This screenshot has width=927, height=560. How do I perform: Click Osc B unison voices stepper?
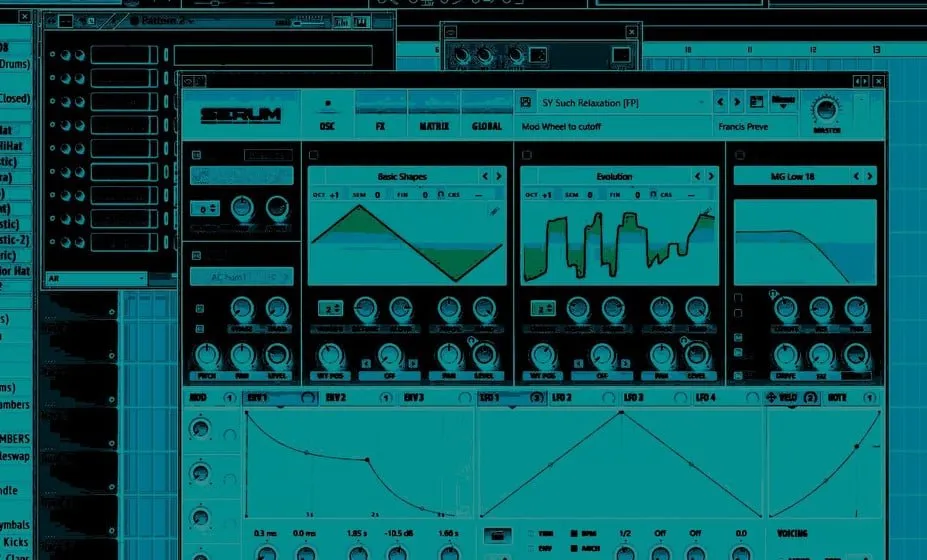543,309
